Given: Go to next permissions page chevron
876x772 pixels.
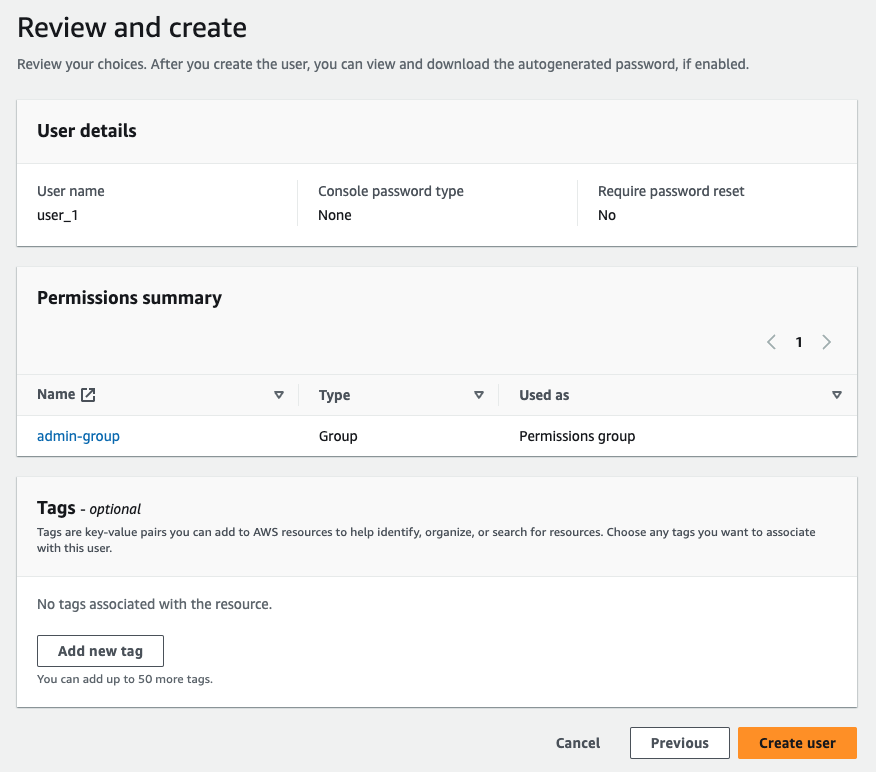Looking at the screenshot, I should (x=826, y=342).
